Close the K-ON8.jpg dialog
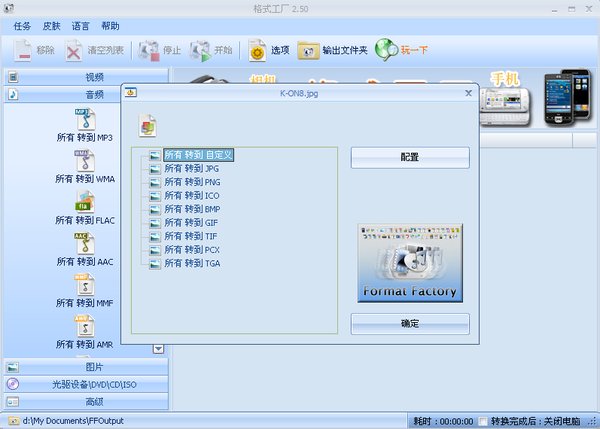 tap(468, 93)
